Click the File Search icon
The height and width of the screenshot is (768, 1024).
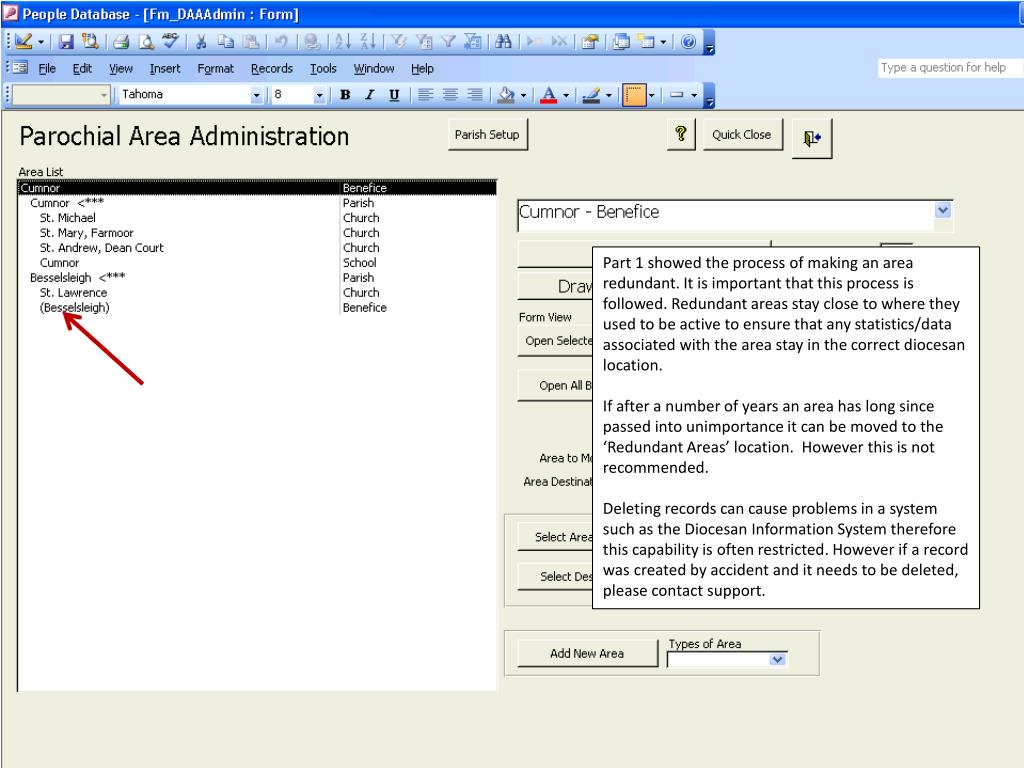(x=89, y=42)
